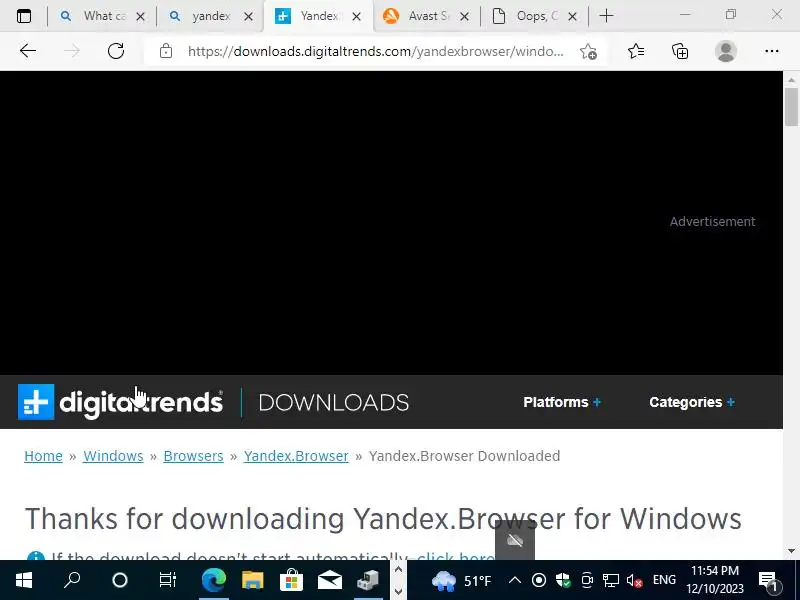The image size is (800, 600).
Task: Switch to the 'Oops' tab
Action: point(534,16)
